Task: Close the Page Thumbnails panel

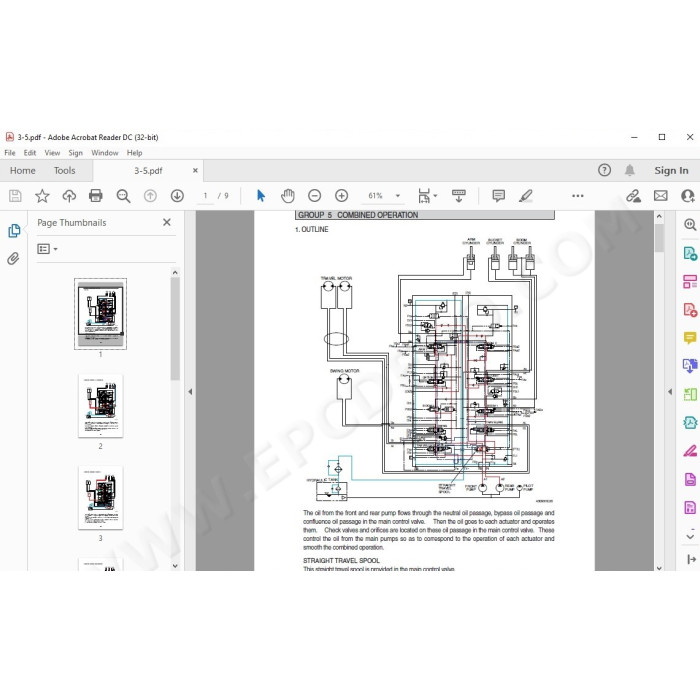Action: [x=167, y=222]
